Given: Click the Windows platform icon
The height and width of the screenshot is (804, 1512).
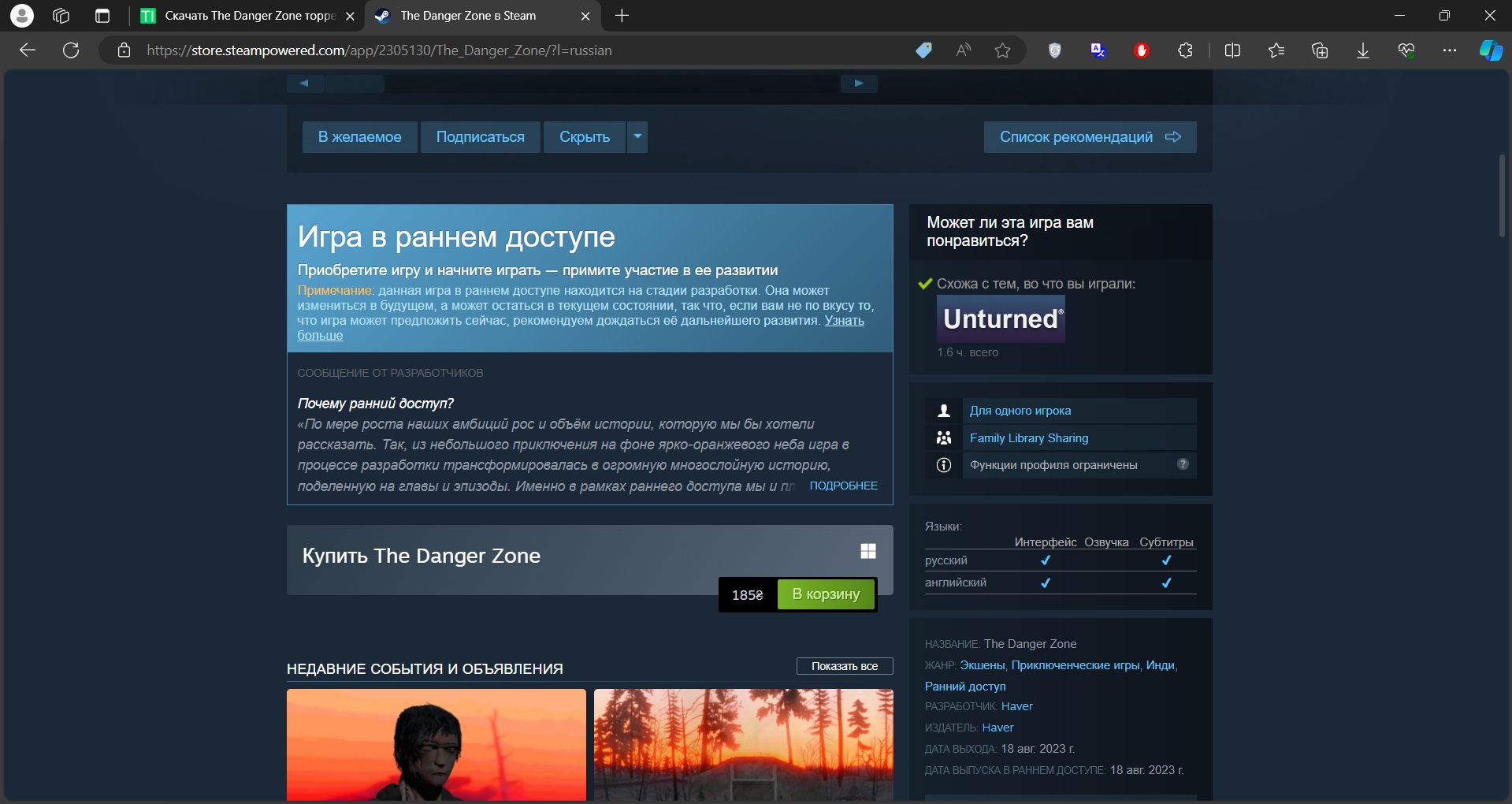Looking at the screenshot, I should [868, 551].
